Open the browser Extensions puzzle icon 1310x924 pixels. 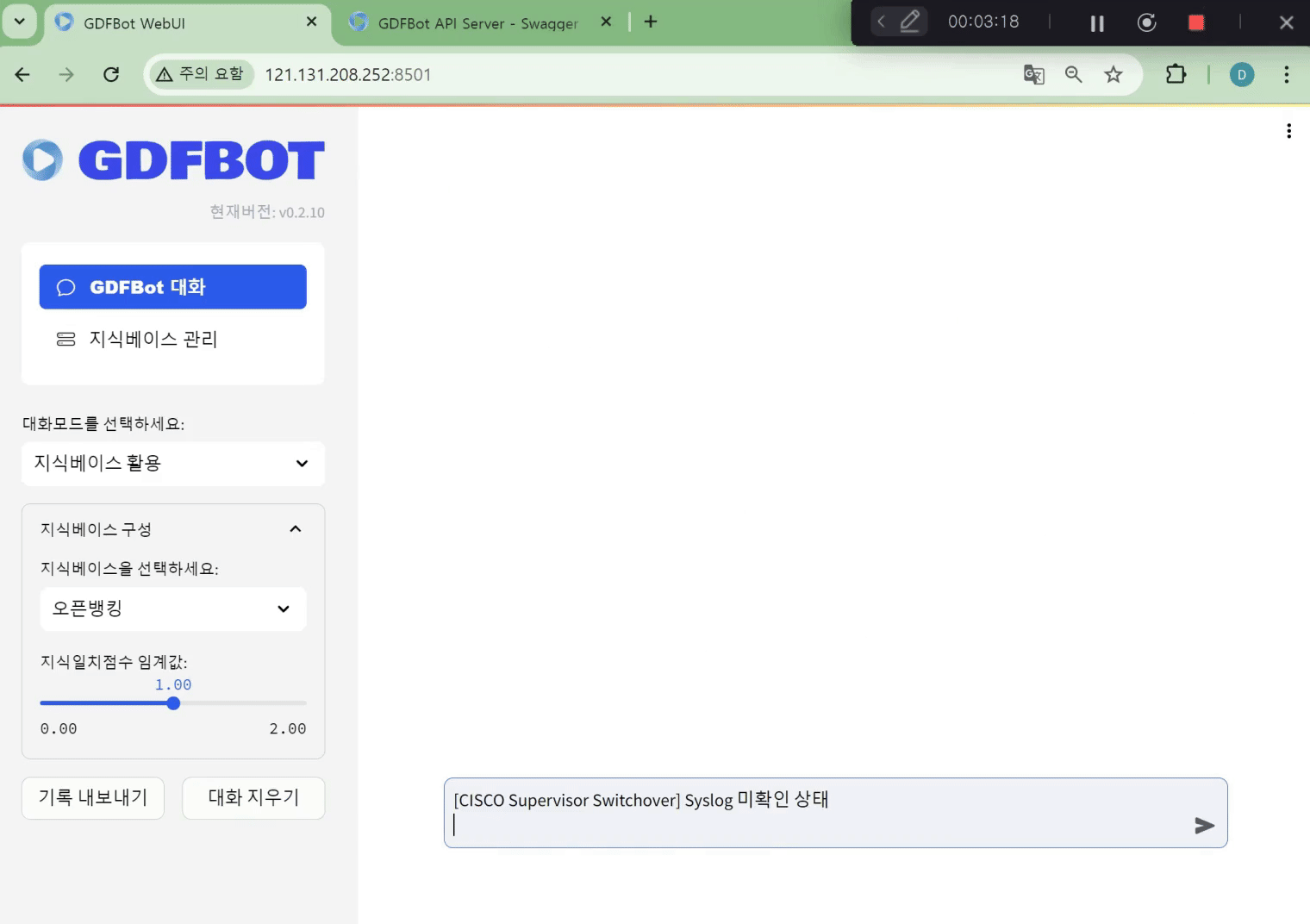click(x=1176, y=75)
